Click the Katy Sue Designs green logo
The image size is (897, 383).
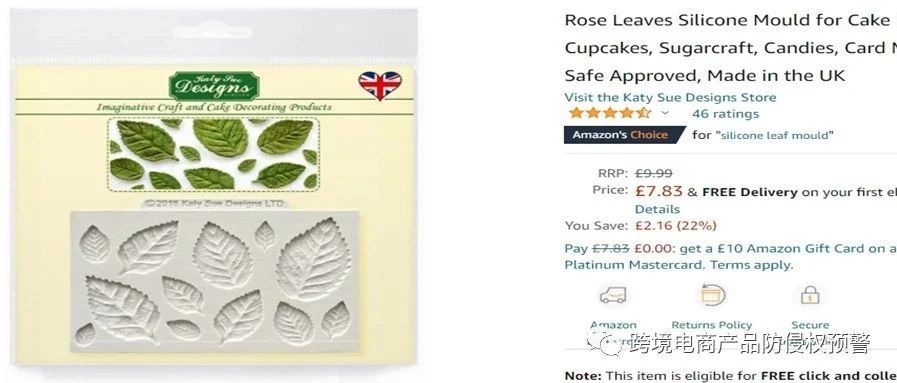pyautogui.click(x=214, y=86)
